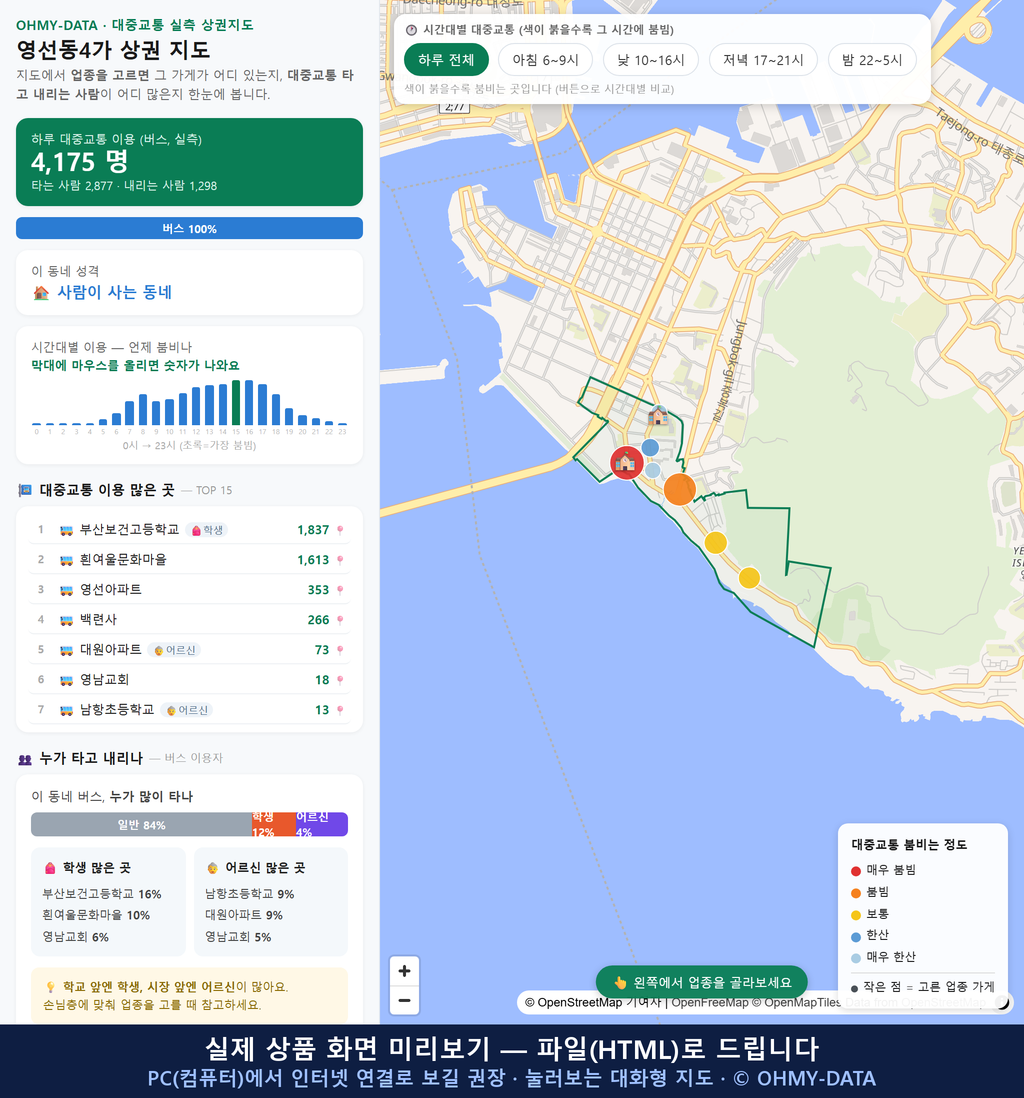Click bus icon for 백련사
This screenshot has width=1024, height=1098.
click(x=67, y=620)
